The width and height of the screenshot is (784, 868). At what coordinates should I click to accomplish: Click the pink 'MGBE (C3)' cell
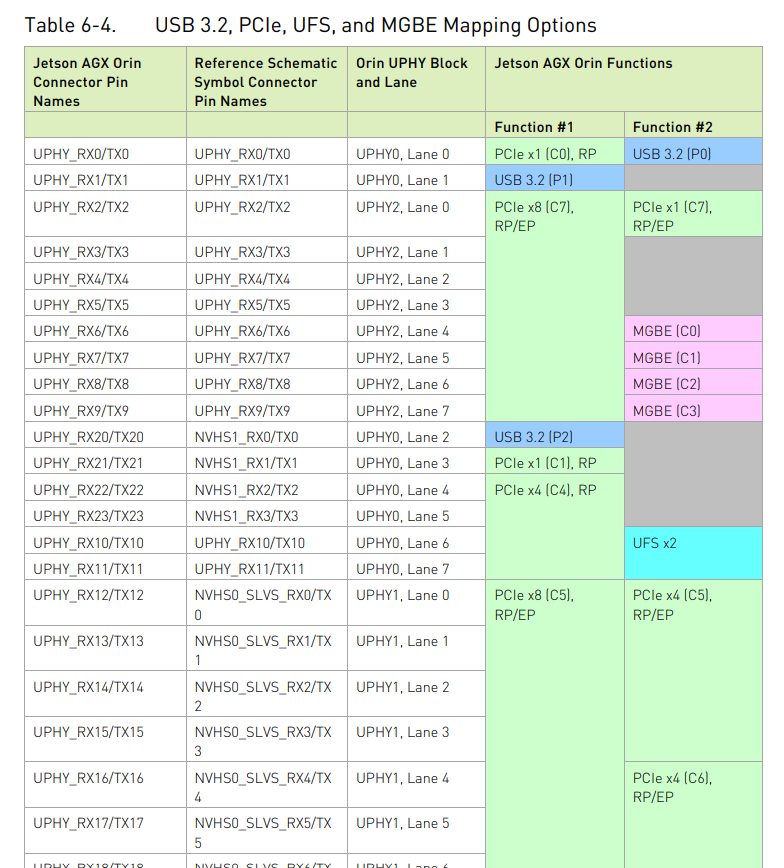693,409
